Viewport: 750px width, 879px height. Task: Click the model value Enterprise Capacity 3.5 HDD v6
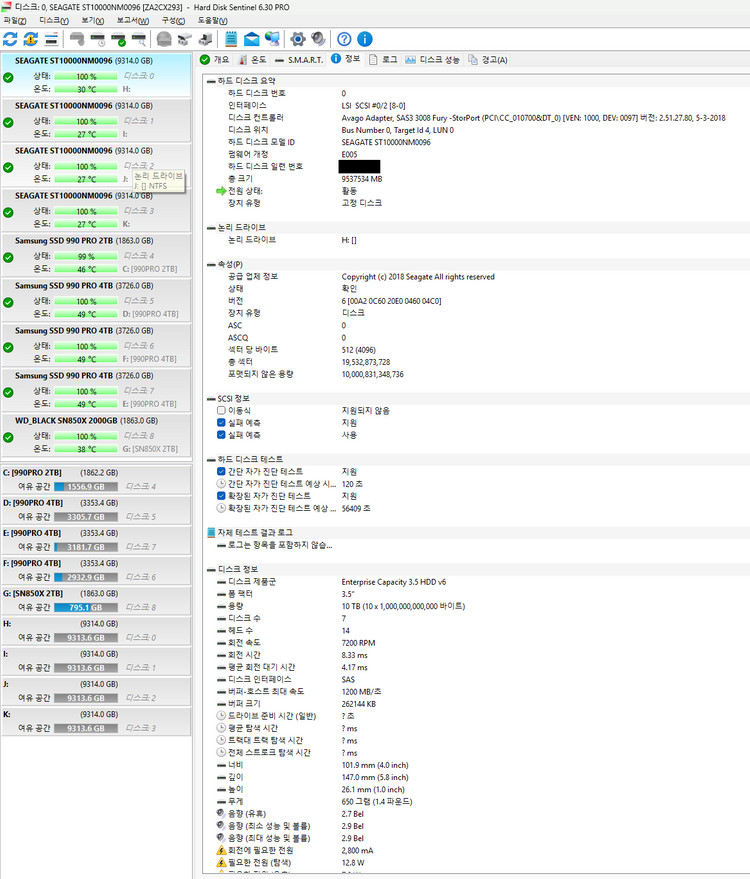[393, 582]
